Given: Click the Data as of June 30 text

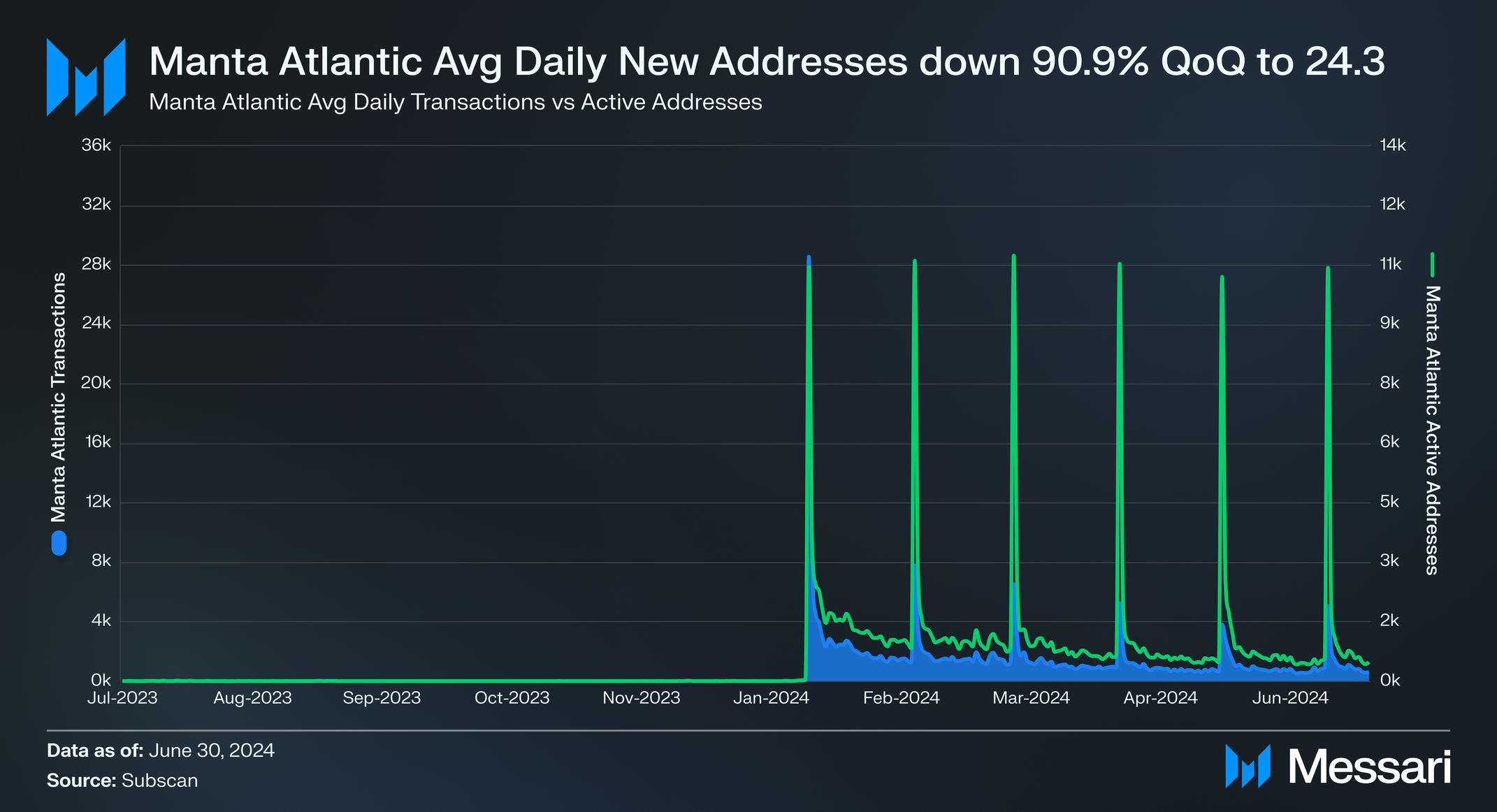Looking at the screenshot, I should (x=160, y=751).
